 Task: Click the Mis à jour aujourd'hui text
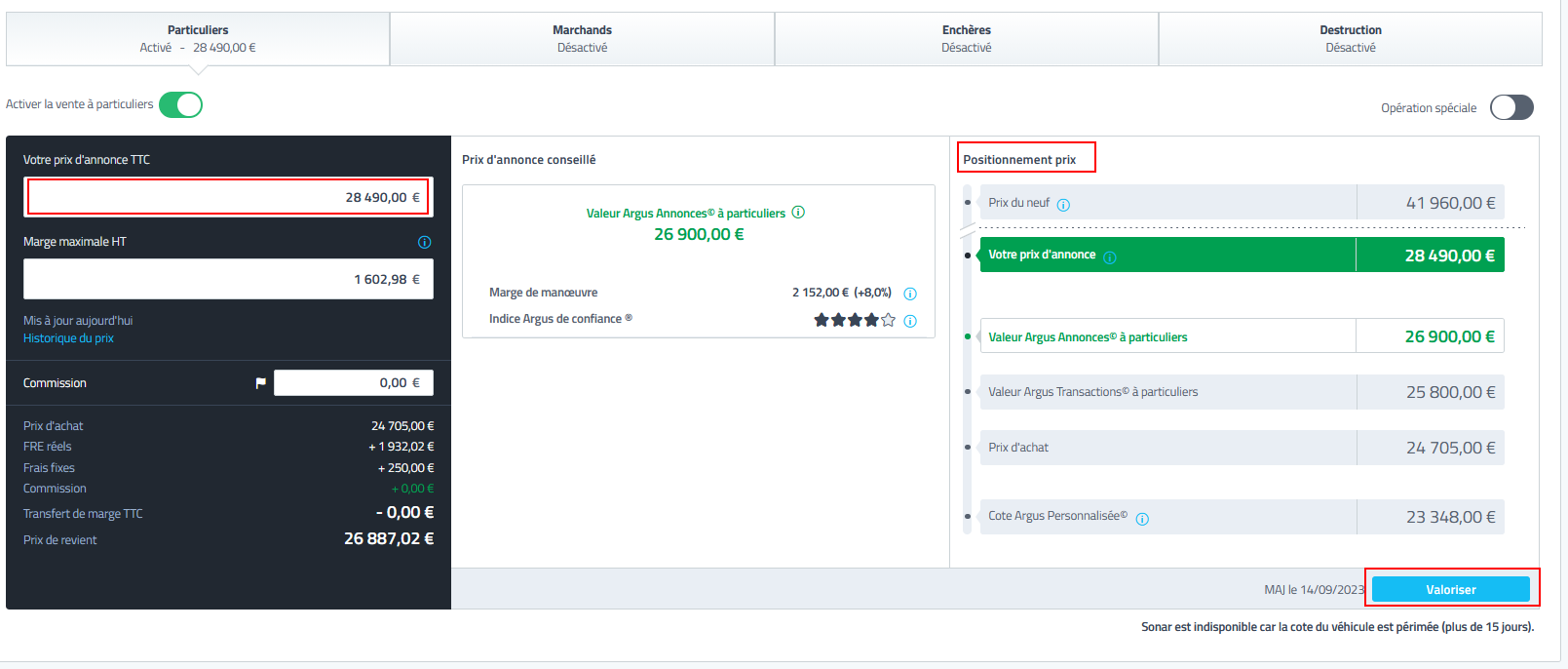click(x=78, y=321)
